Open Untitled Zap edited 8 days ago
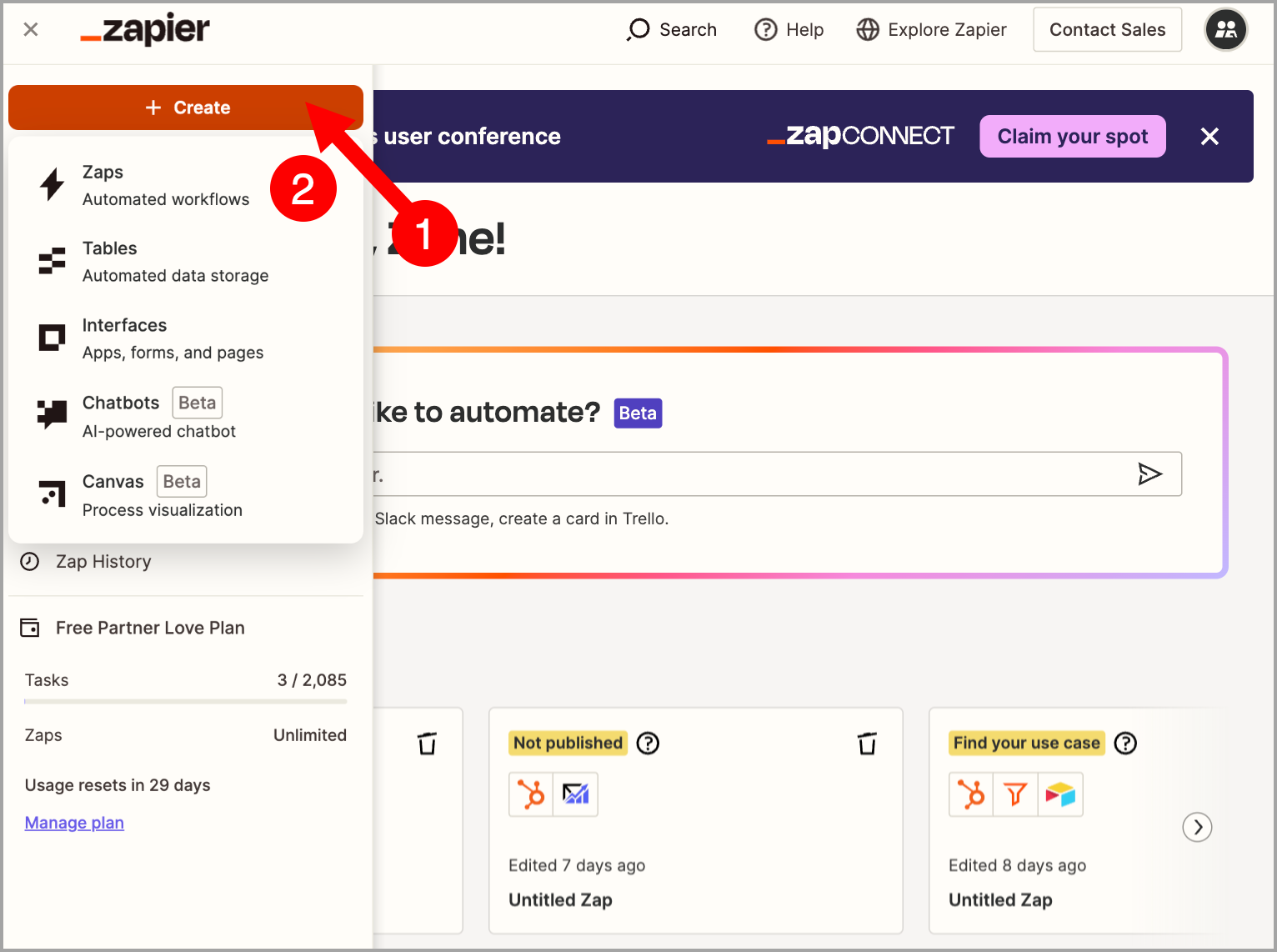 coord(1000,900)
